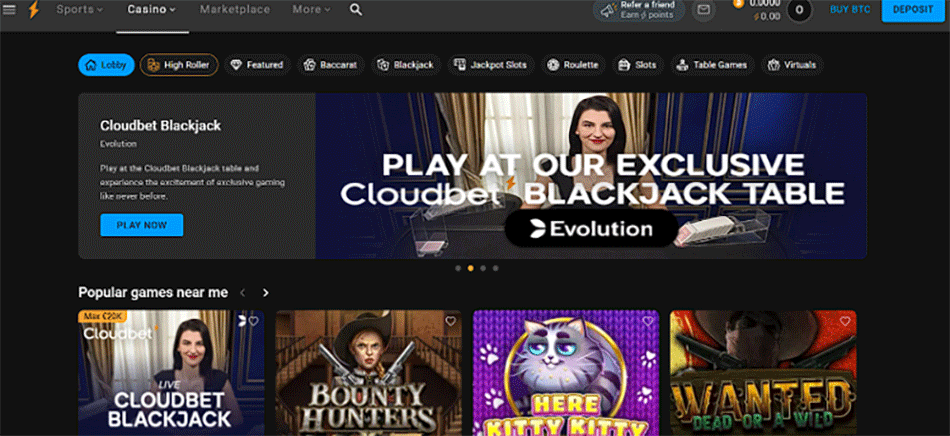
Task: Open the Live Cloudbet Blackjack thumbnail
Action: click(x=171, y=373)
